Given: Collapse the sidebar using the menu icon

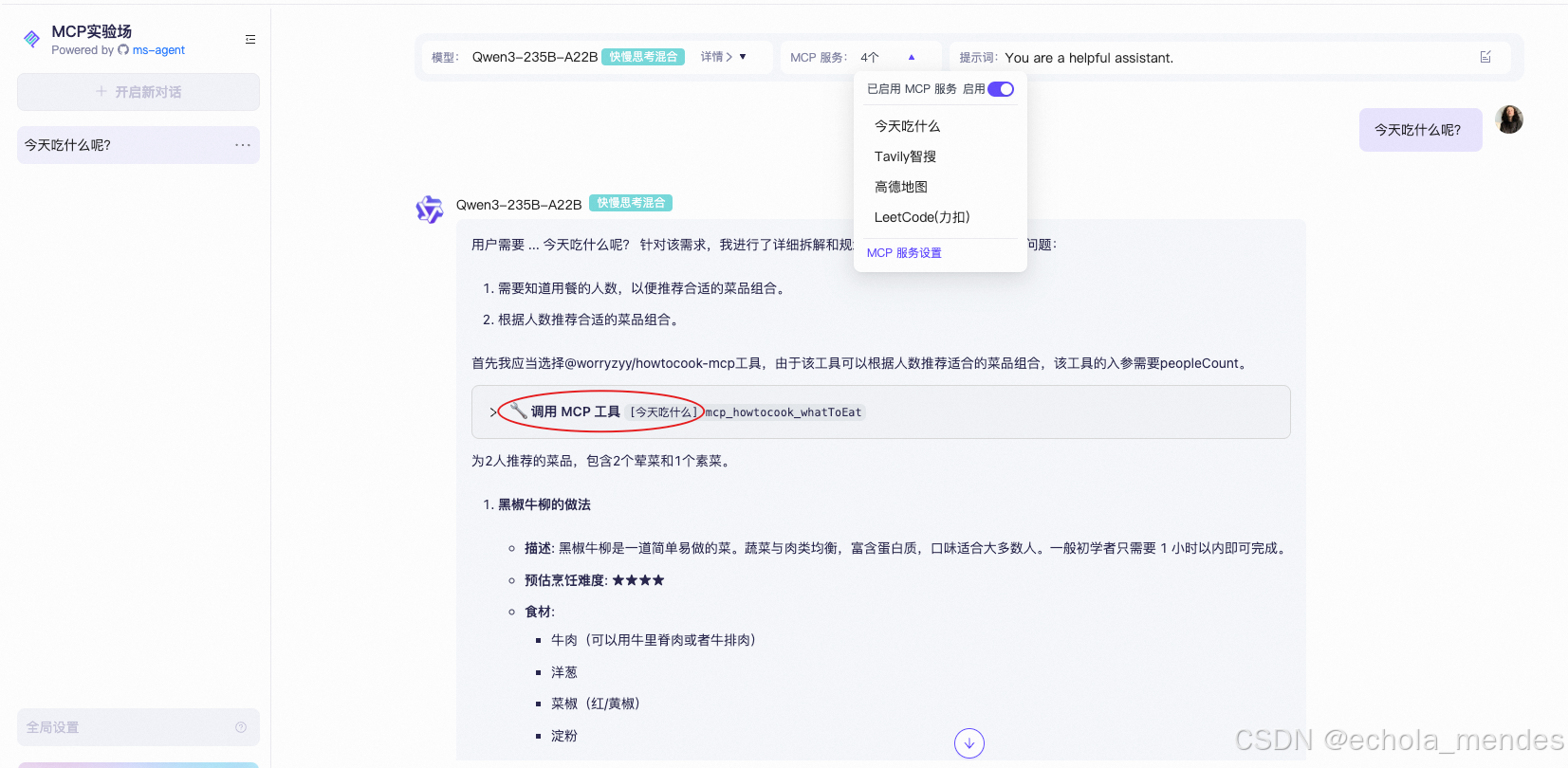Looking at the screenshot, I should coord(250,40).
